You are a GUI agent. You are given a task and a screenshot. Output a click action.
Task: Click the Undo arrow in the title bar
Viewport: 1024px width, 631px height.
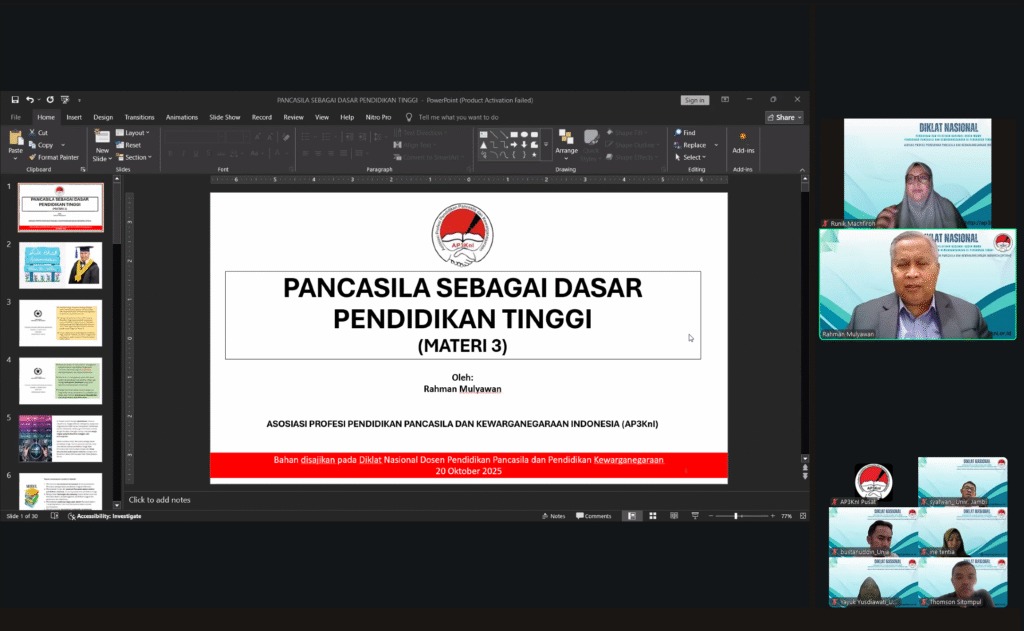30,100
